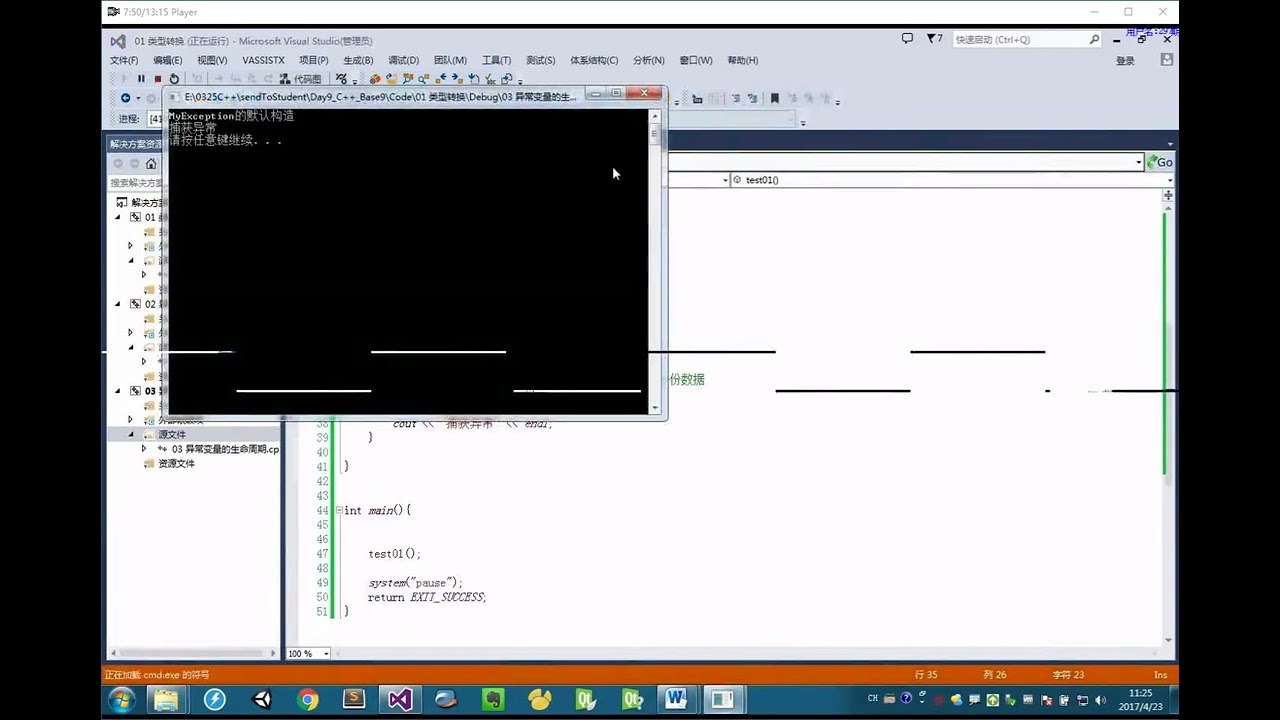Image resolution: width=1280 pixels, height=720 pixels.
Task: Pause debugging with the break-all button
Action: (141, 79)
